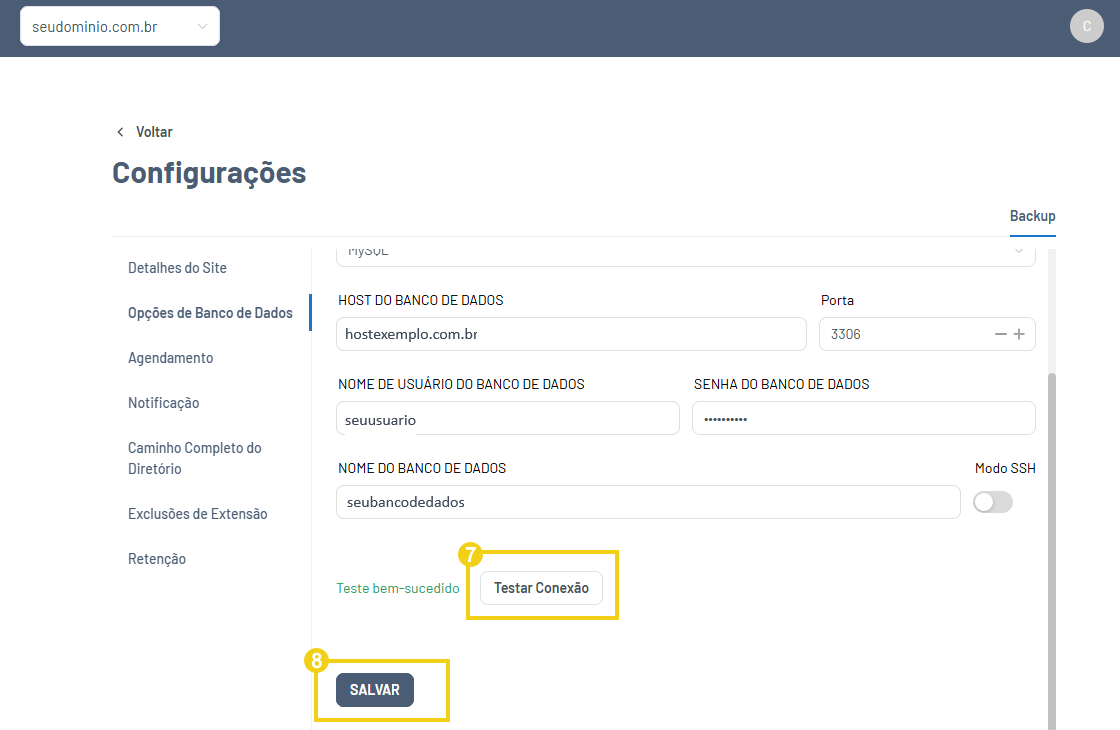Click the 'Modo SSH' label

1005,469
